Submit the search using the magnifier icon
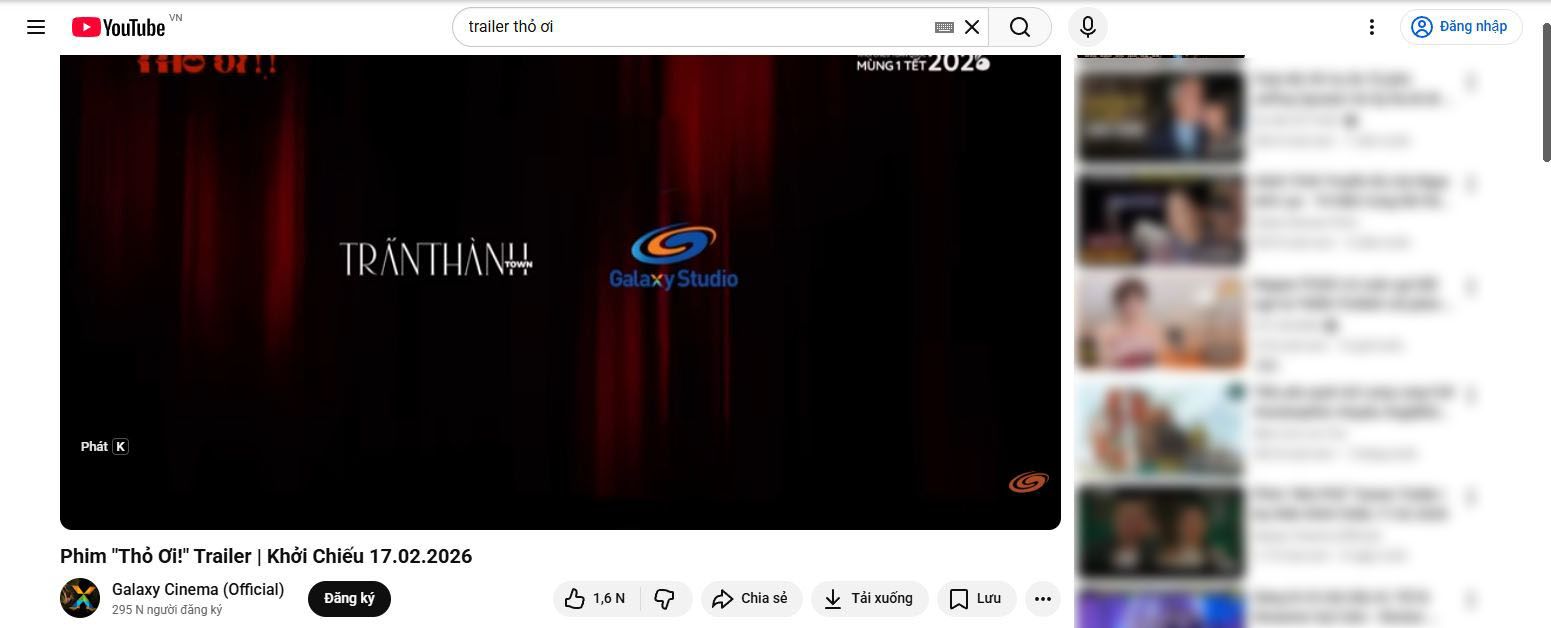The image size is (1551, 628). coord(1019,27)
